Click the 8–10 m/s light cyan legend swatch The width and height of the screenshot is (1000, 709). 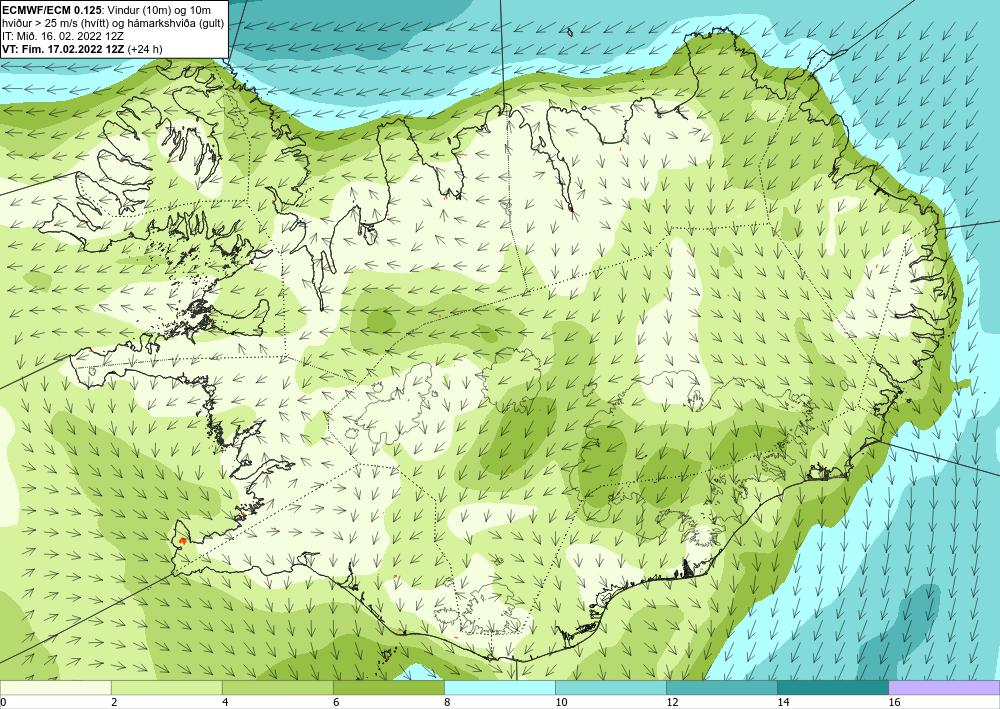[x=499, y=687]
